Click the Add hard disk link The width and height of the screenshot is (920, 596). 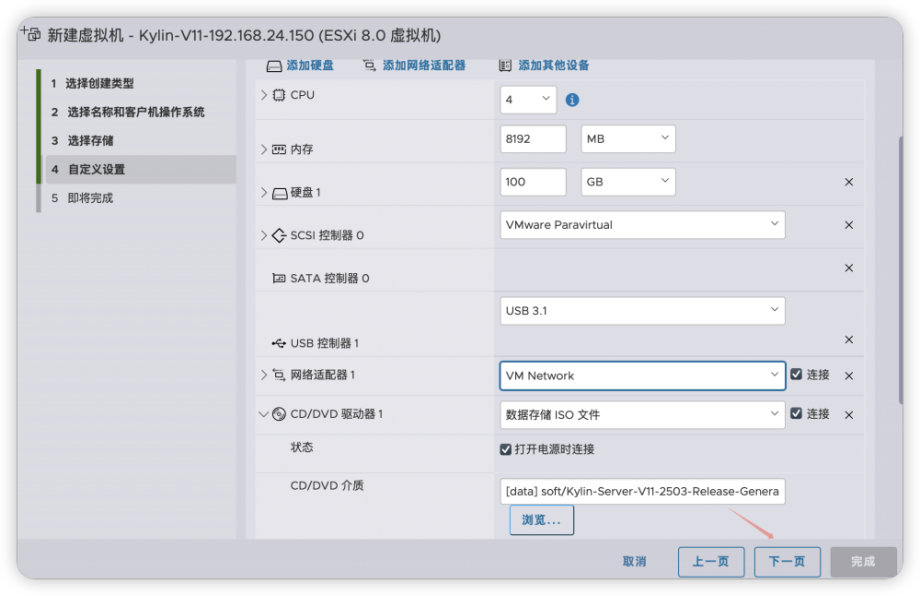[x=310, y=65]
